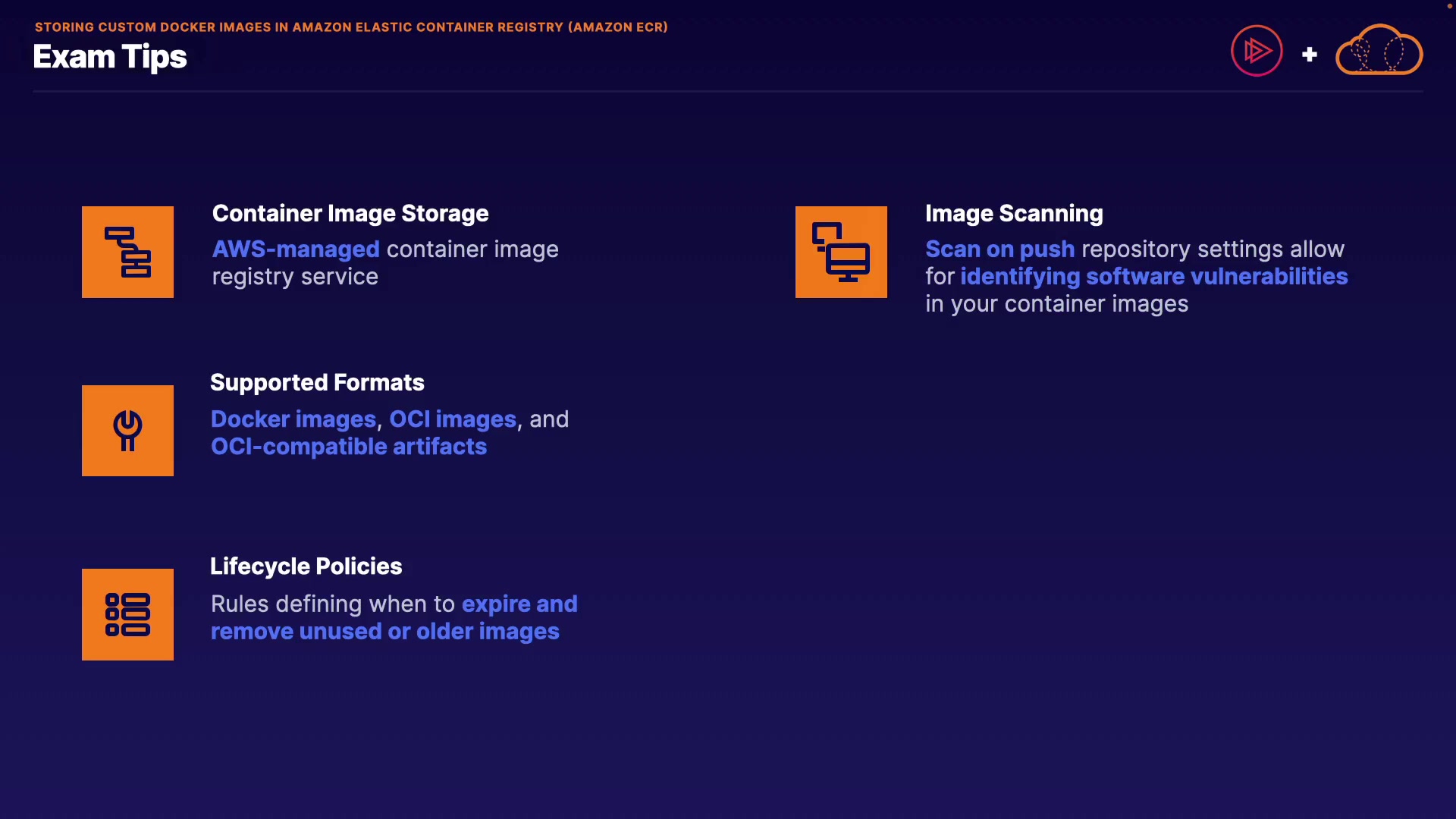Screen dimensions: 1456x819
Task: Click the AWS-managed highlighted text
Action: pos(296,249)
